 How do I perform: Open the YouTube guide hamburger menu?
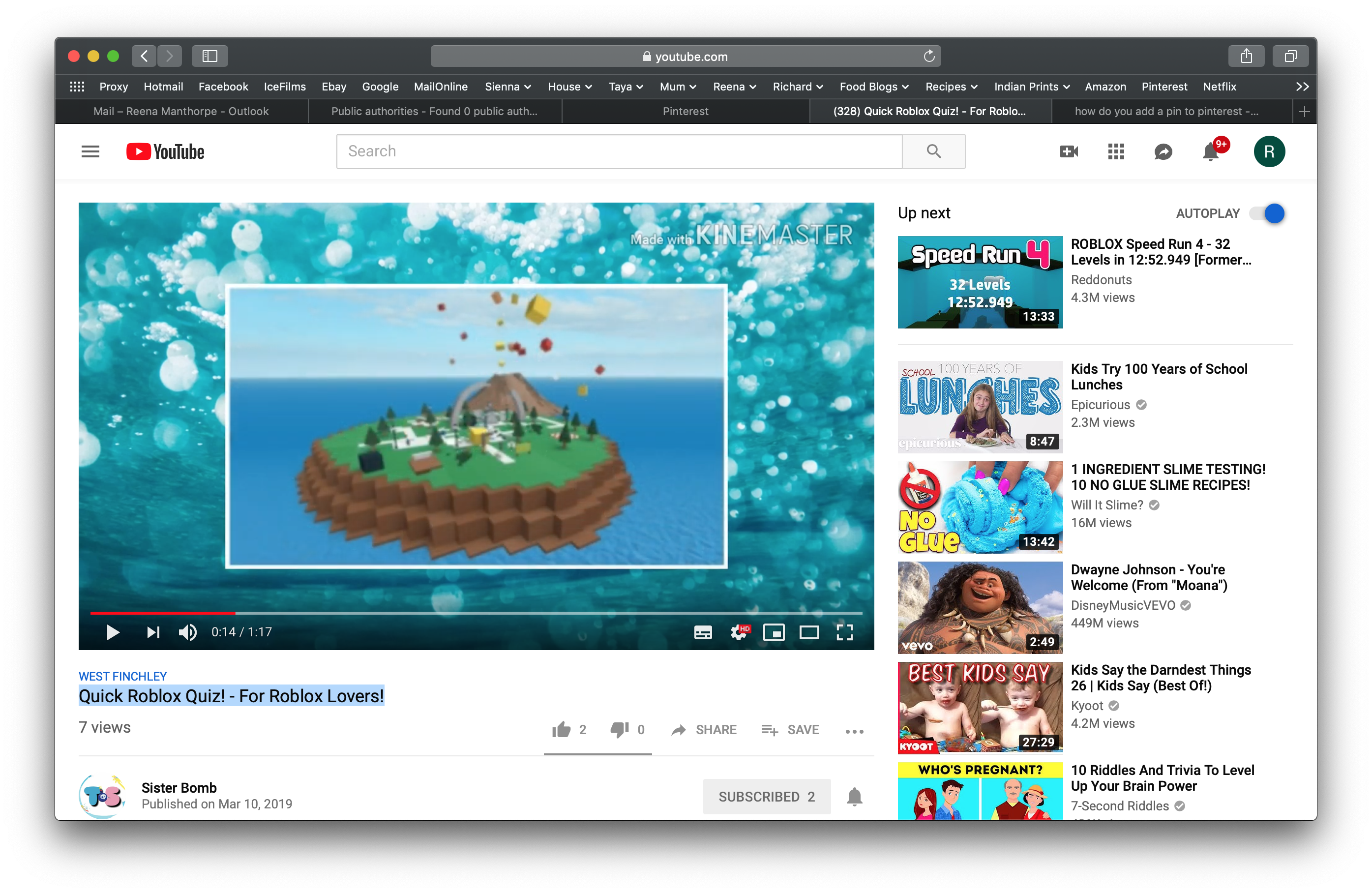pyautogui.click(x=90, y=151)
